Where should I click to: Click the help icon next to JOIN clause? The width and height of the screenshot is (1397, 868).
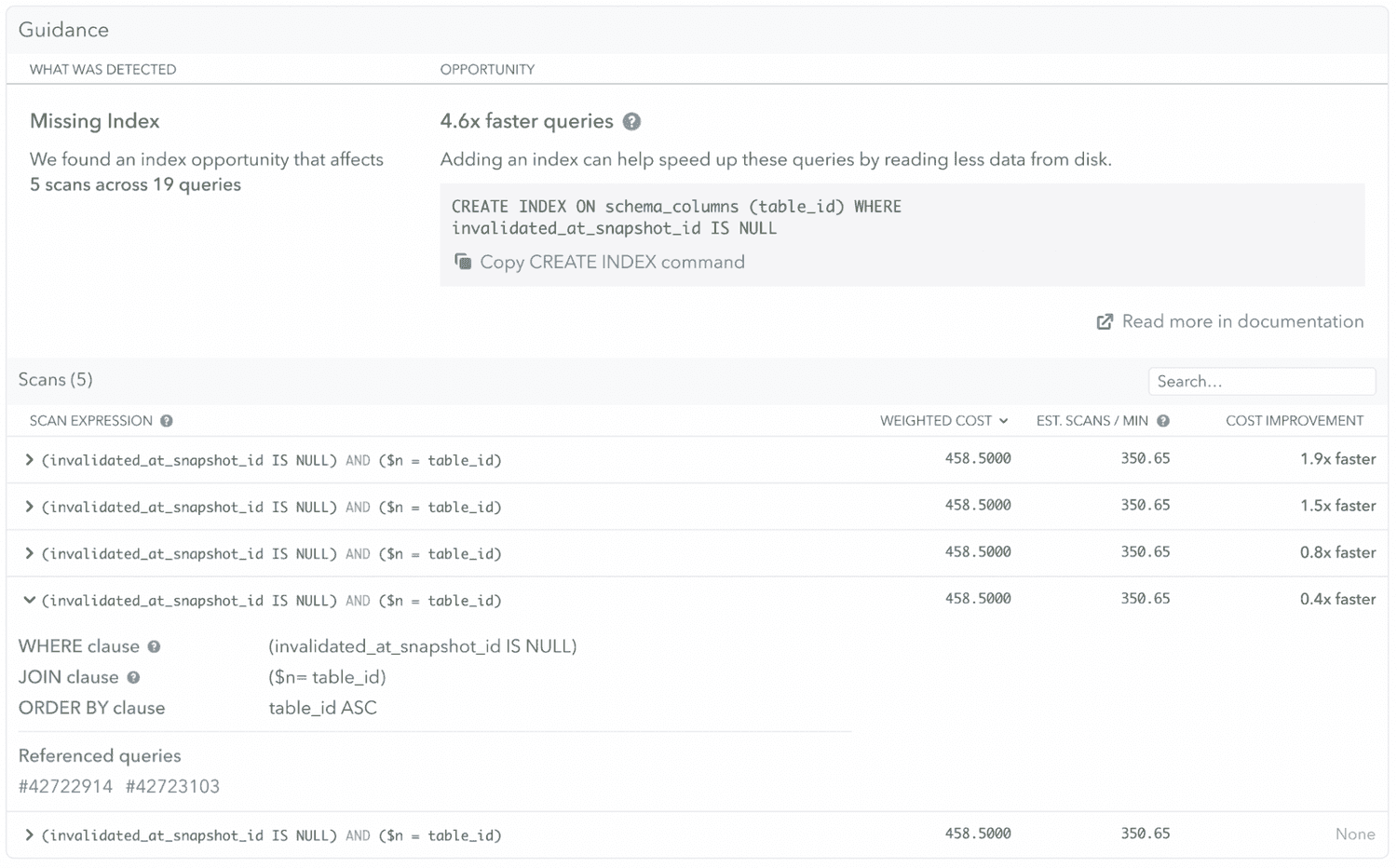coord(133,677)
